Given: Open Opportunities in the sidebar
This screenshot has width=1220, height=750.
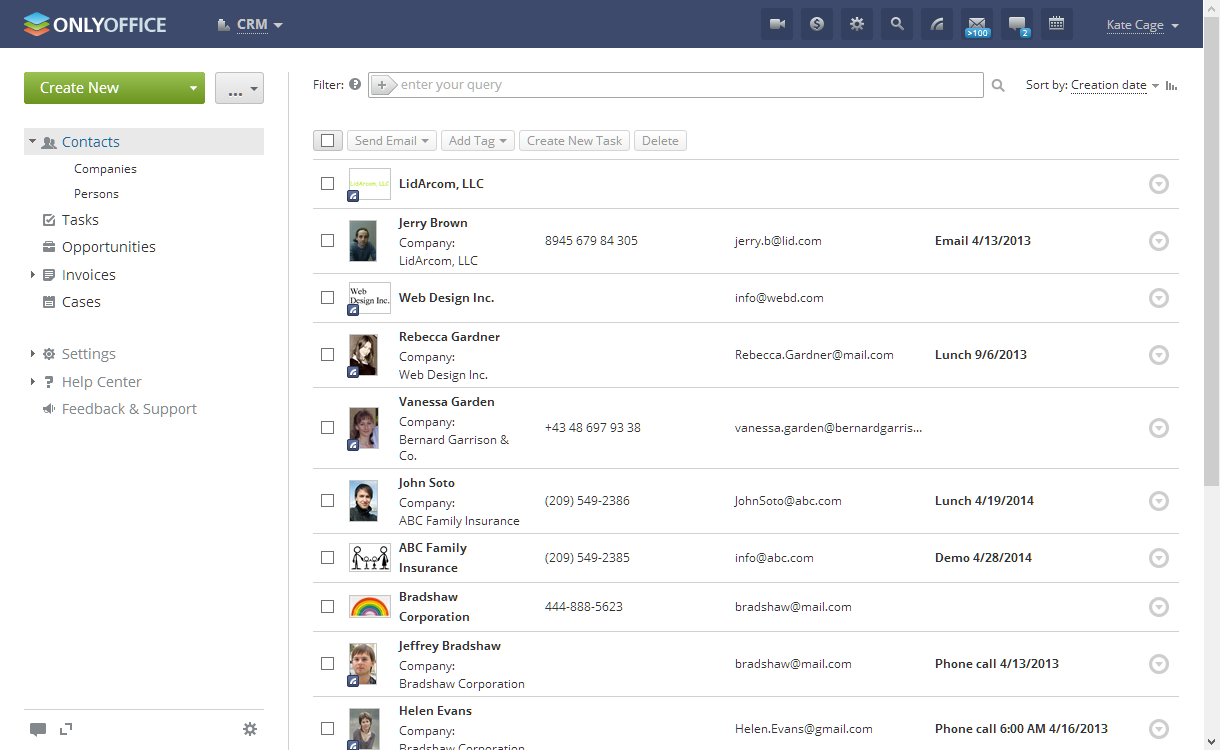Looking at the screenshot, I should coord(109,247).
